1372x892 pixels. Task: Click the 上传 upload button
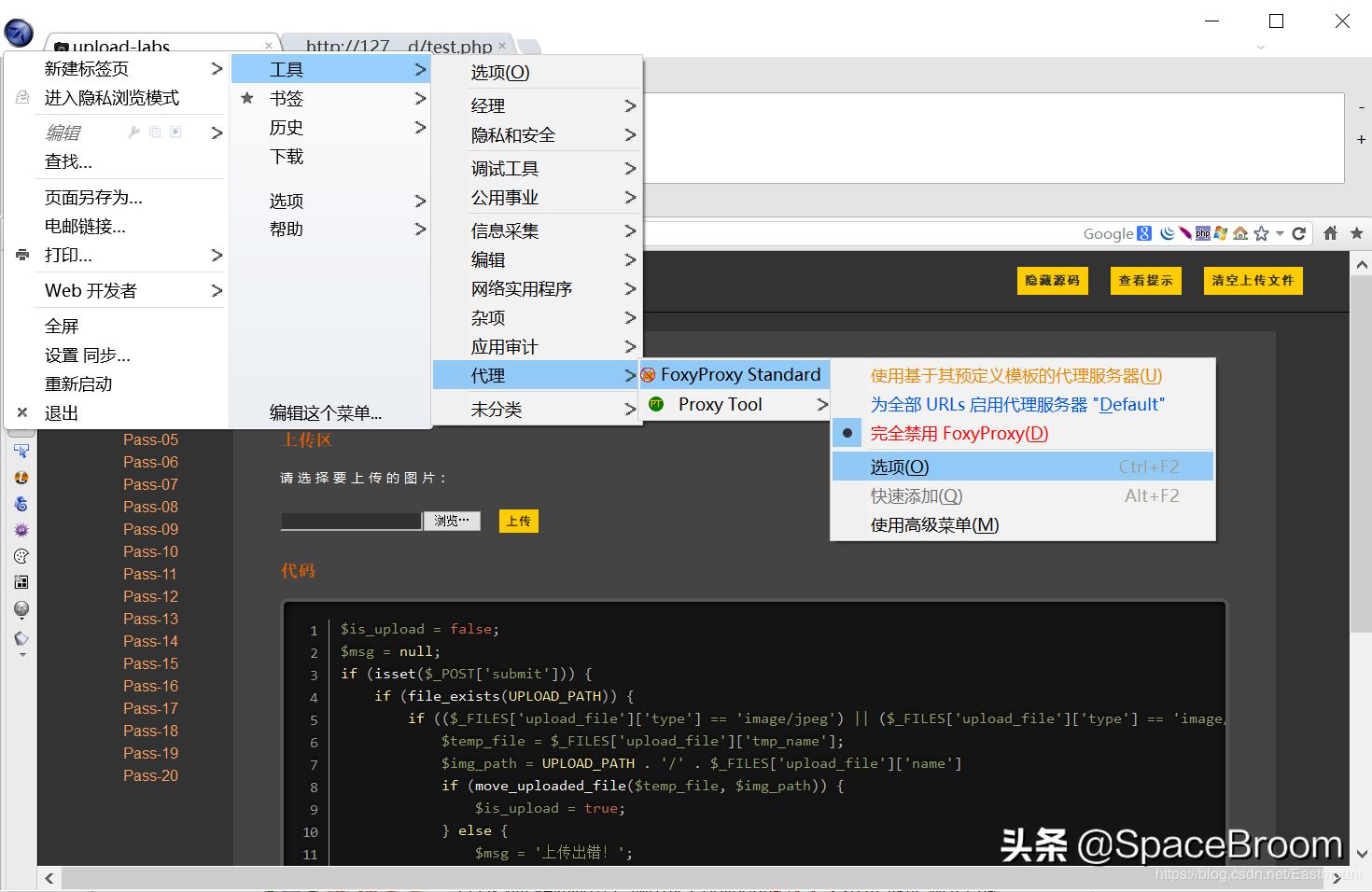pos(518,521)
